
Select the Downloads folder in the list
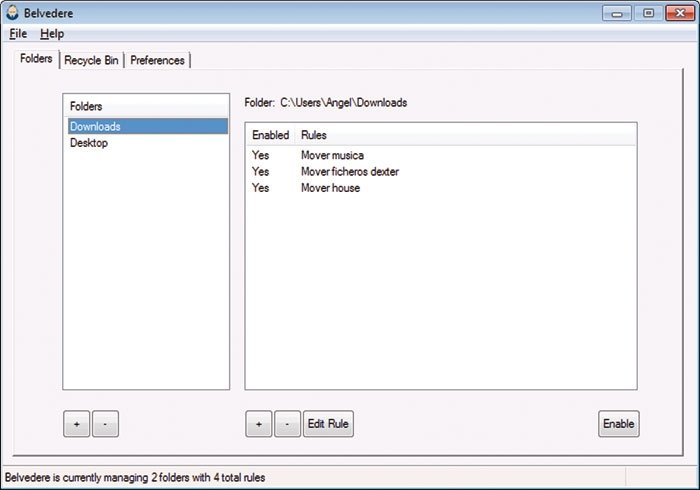(x=148, y=126)
